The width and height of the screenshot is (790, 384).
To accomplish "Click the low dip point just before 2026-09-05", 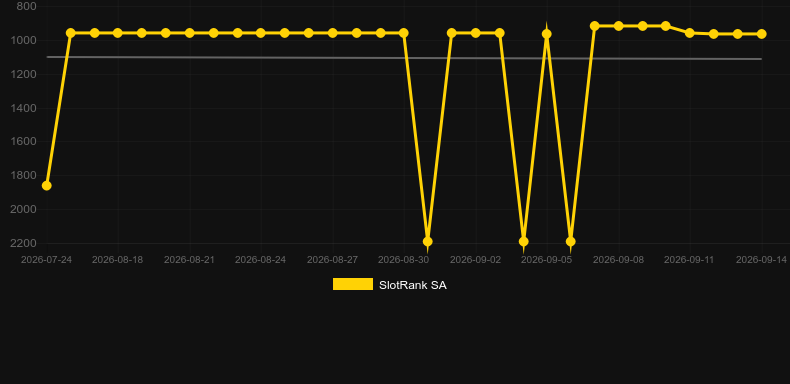I will click(523, 241).
